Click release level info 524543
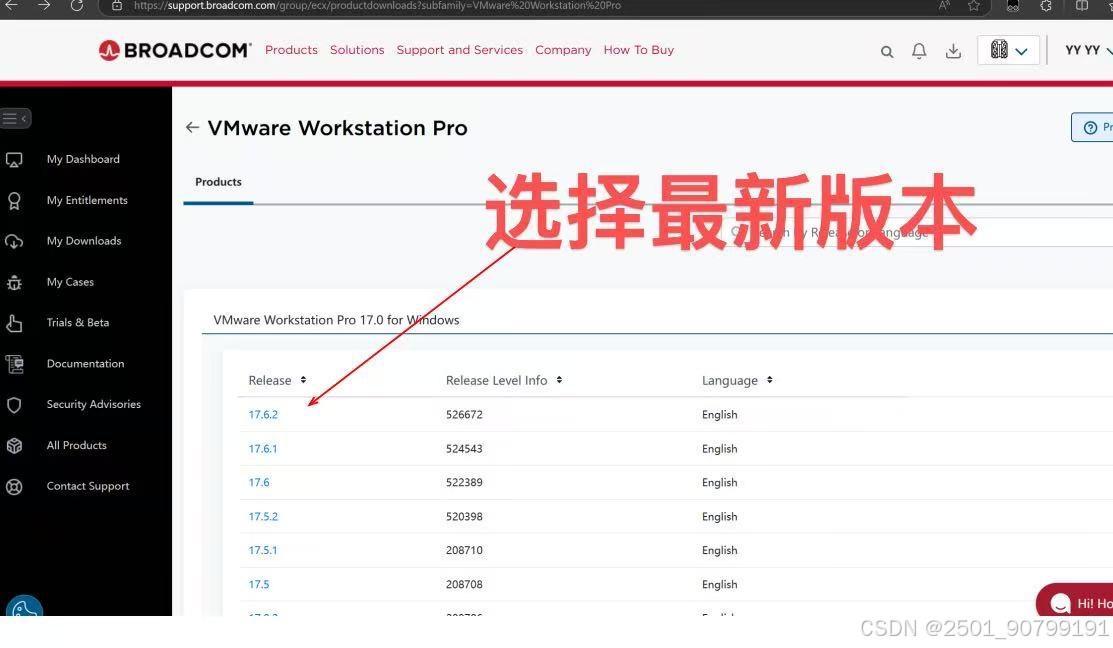 coord(464,449)
